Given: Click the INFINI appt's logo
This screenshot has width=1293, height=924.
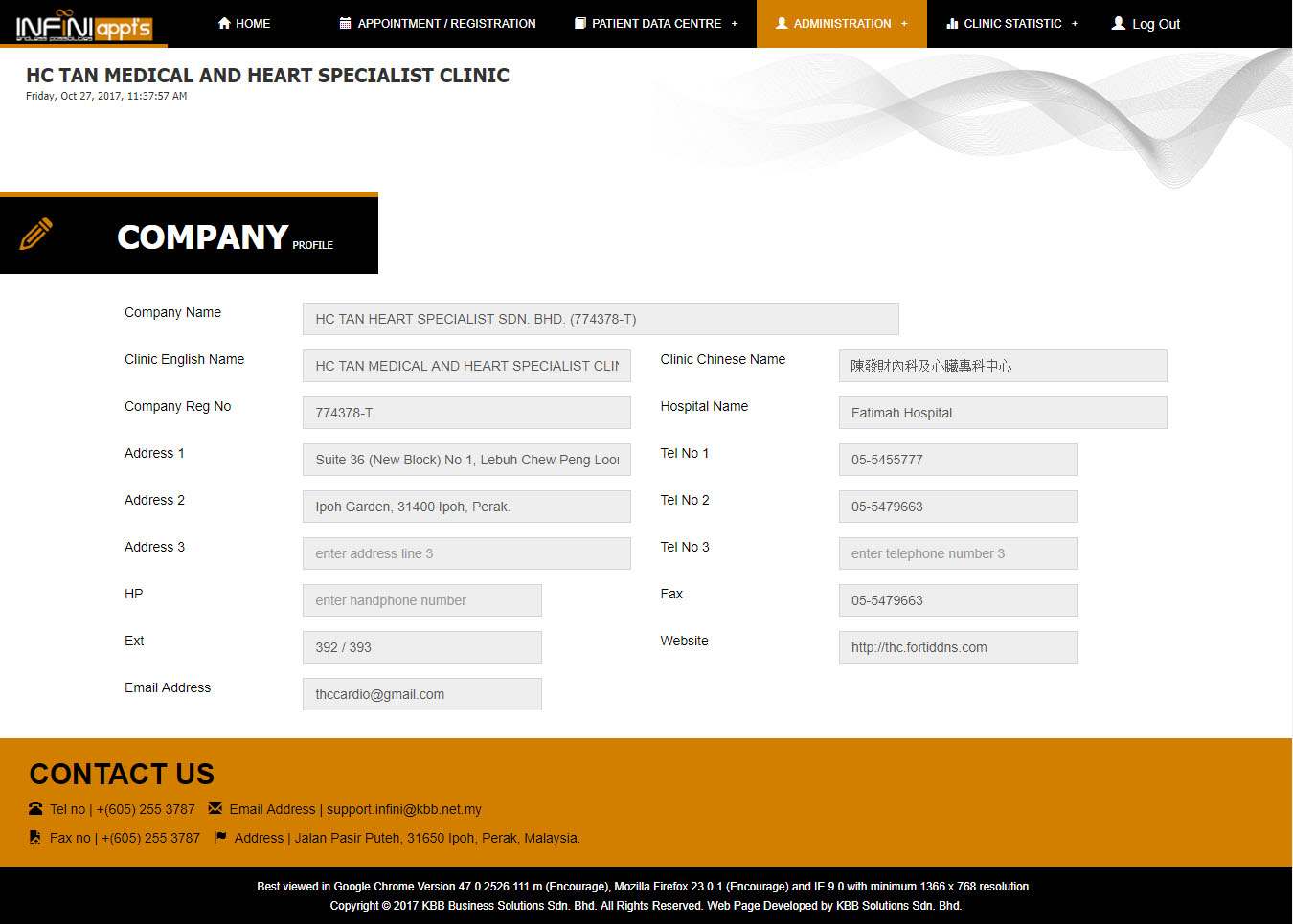Looking at the screenshot, I should click(x=83, y=26).
